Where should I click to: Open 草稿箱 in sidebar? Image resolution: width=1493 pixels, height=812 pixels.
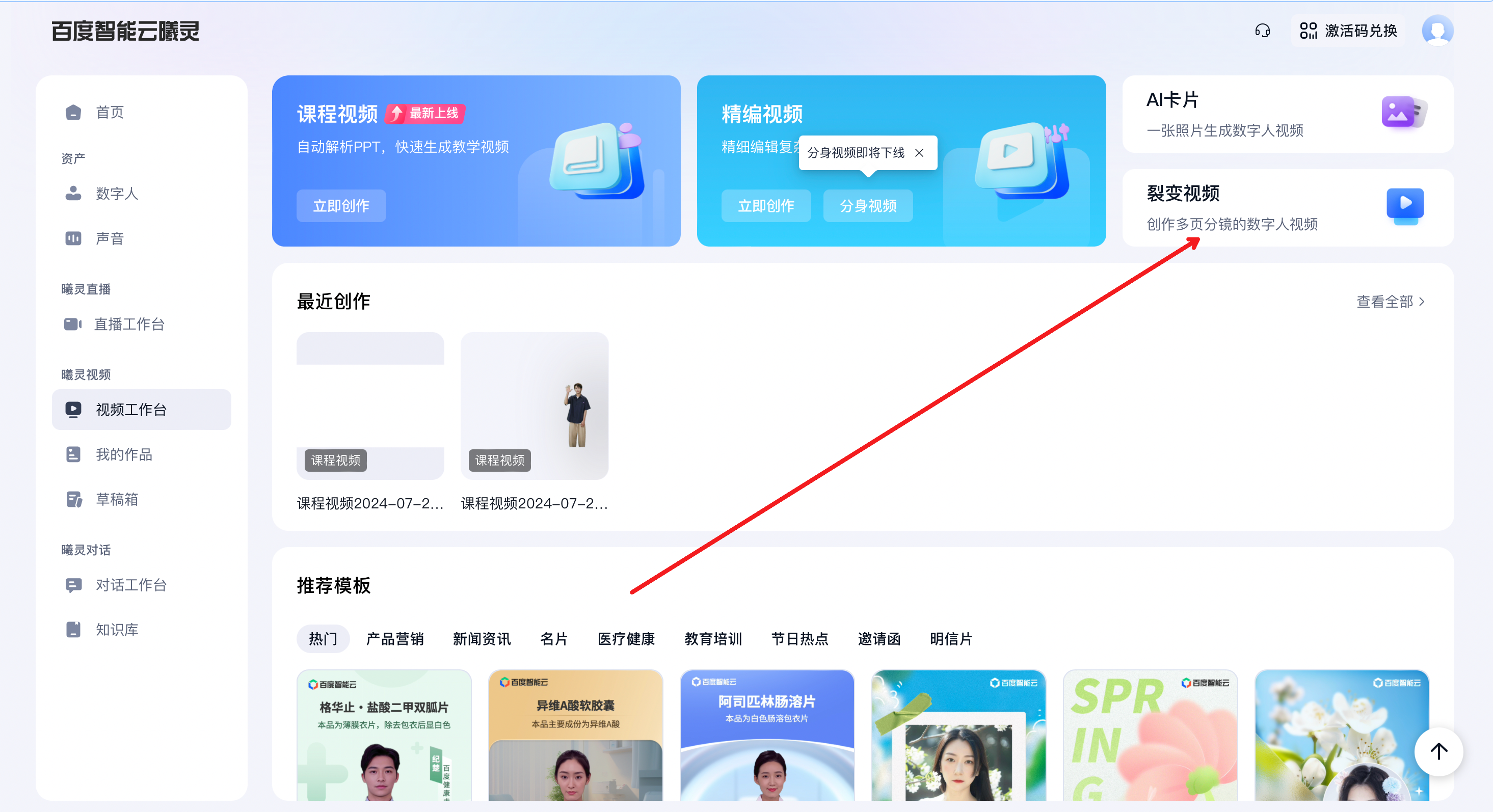142,499
